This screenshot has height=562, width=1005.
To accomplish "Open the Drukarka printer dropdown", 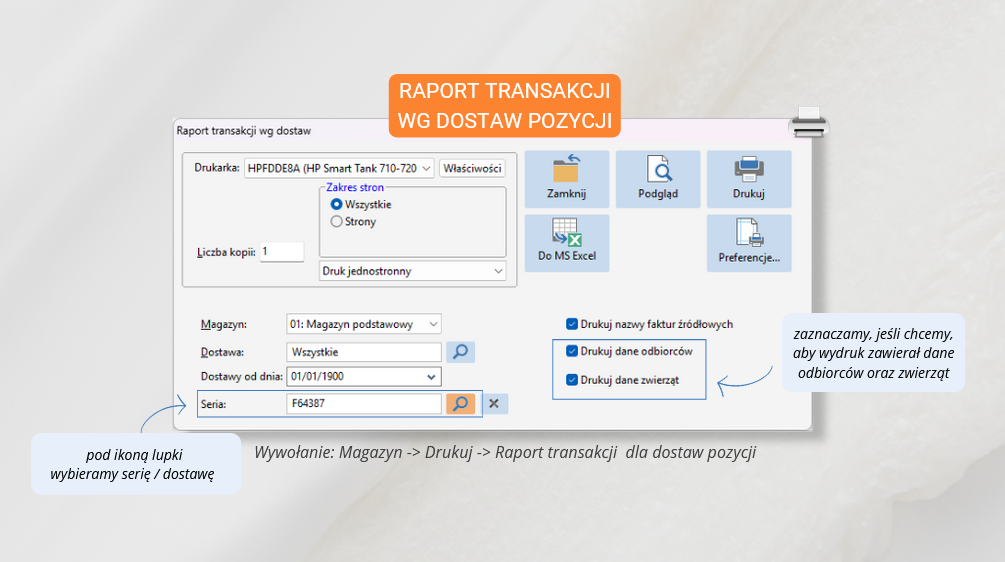I will coord(339,169).
